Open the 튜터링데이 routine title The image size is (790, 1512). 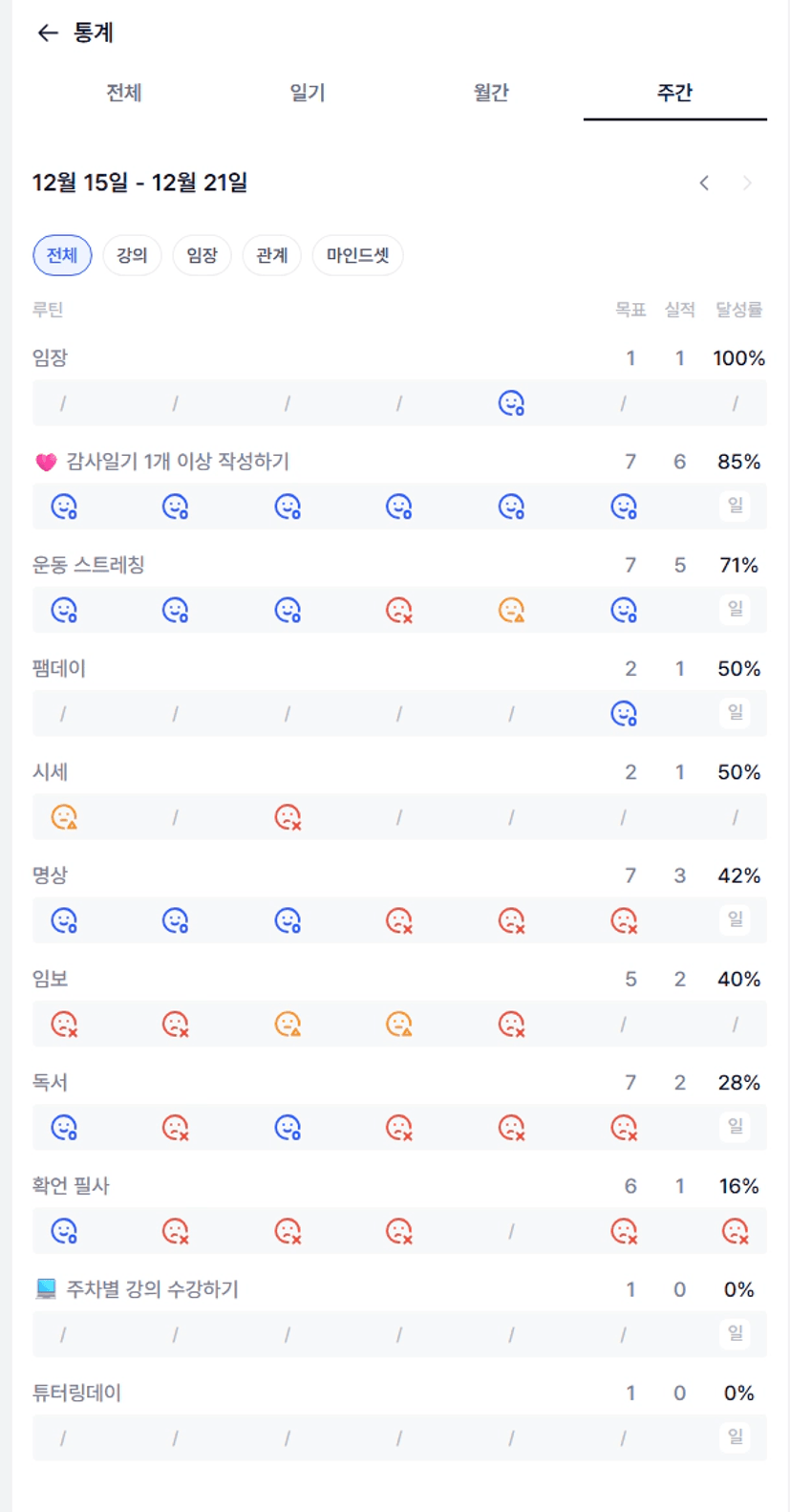pos(77,1393)
